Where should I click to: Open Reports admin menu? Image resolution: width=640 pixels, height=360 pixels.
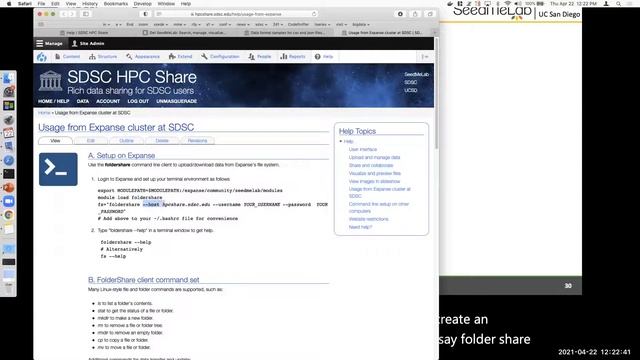click(293, 57)
